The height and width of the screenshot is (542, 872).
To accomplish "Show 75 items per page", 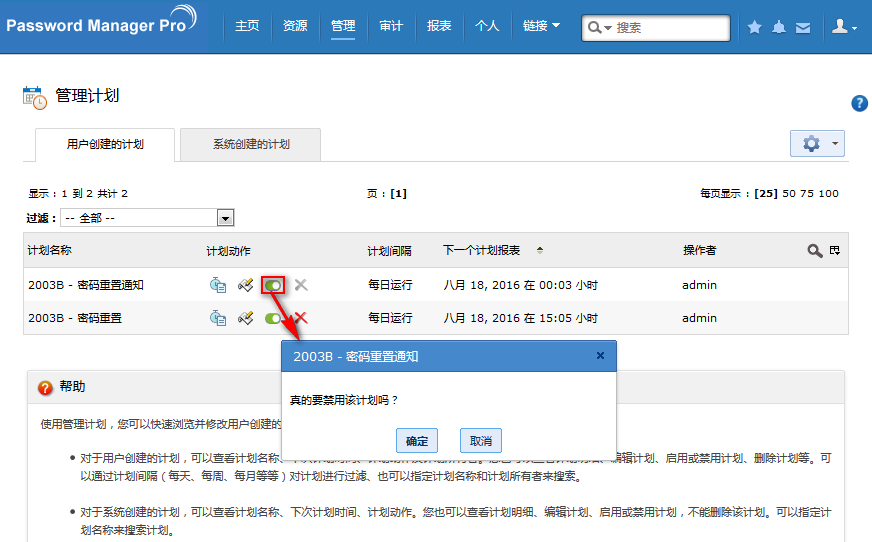I will tap(807, 193).
